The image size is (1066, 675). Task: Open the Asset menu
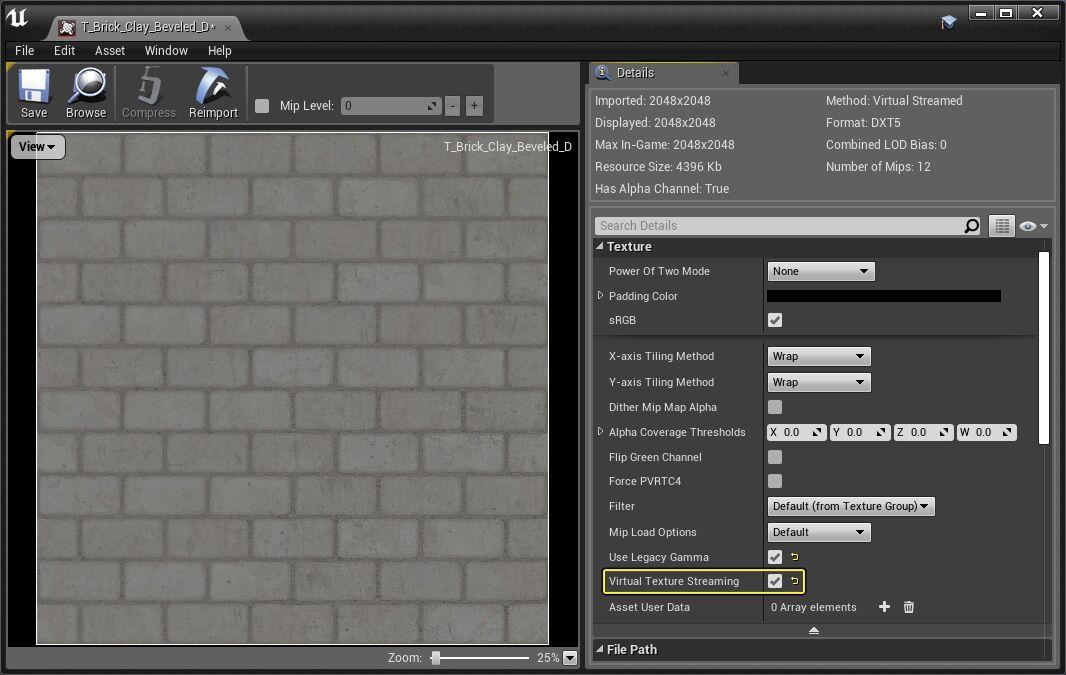(x=109, y=50)
